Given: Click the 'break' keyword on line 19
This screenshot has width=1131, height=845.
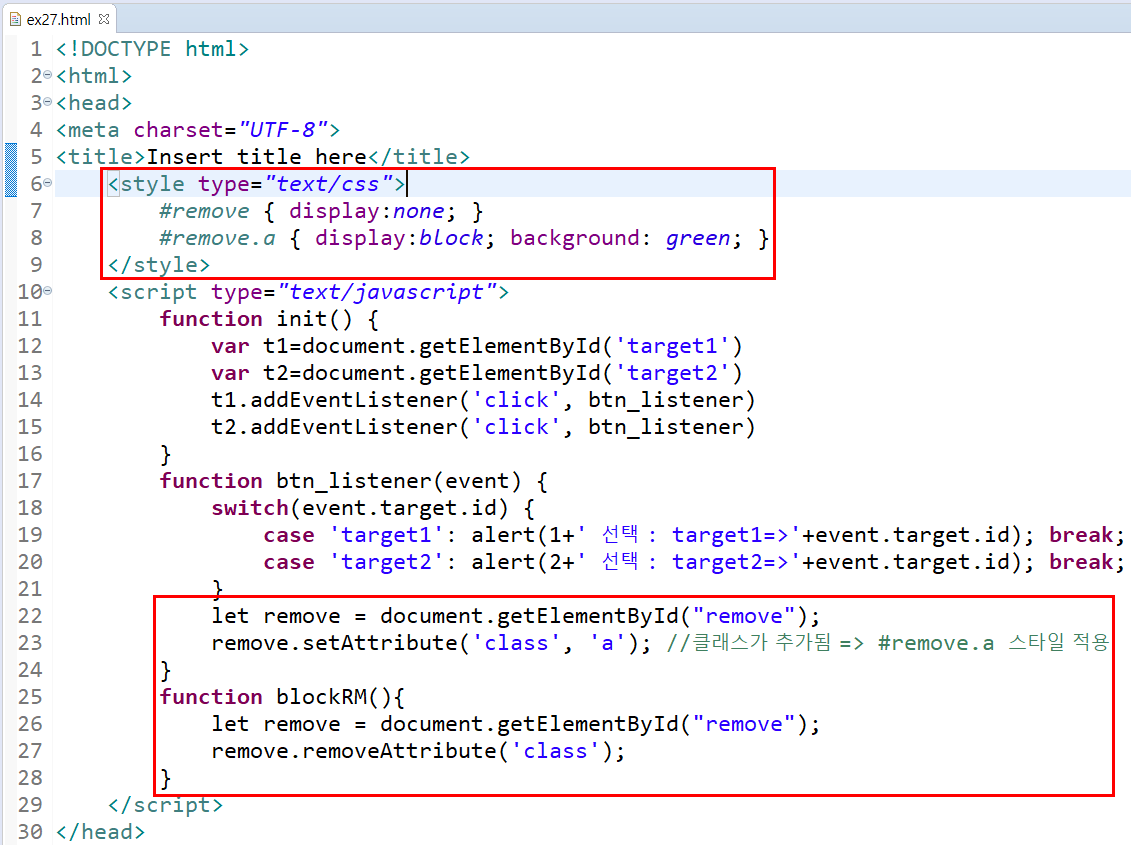Looking at the screenshot, I should coord(1081,535).
